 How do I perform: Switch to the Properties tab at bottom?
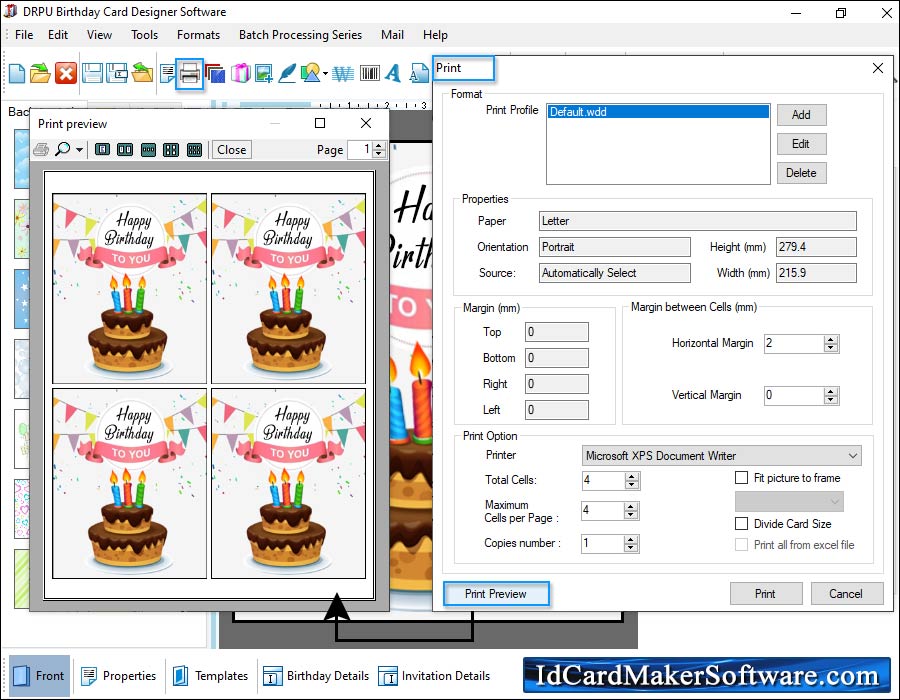[119, 676]
